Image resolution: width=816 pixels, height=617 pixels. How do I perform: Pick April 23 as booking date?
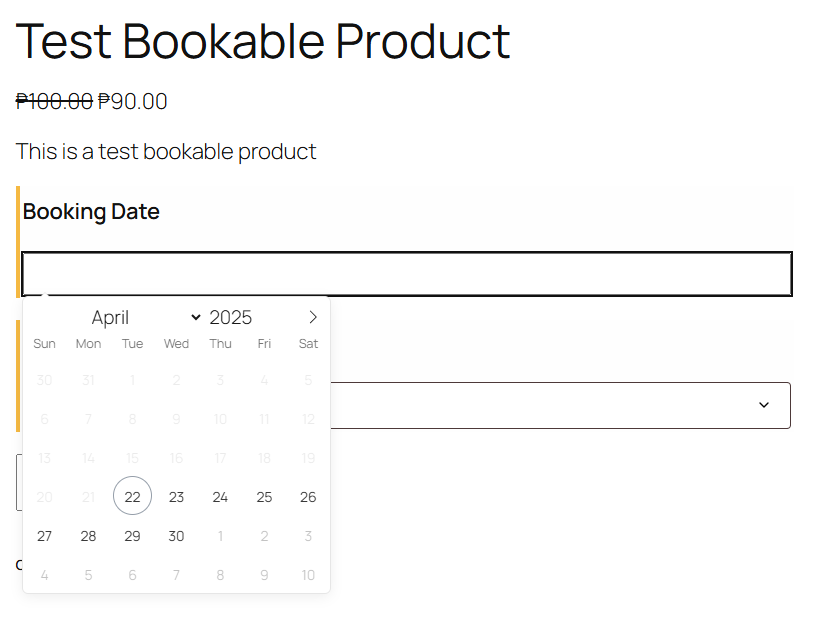tap(176, 497)
